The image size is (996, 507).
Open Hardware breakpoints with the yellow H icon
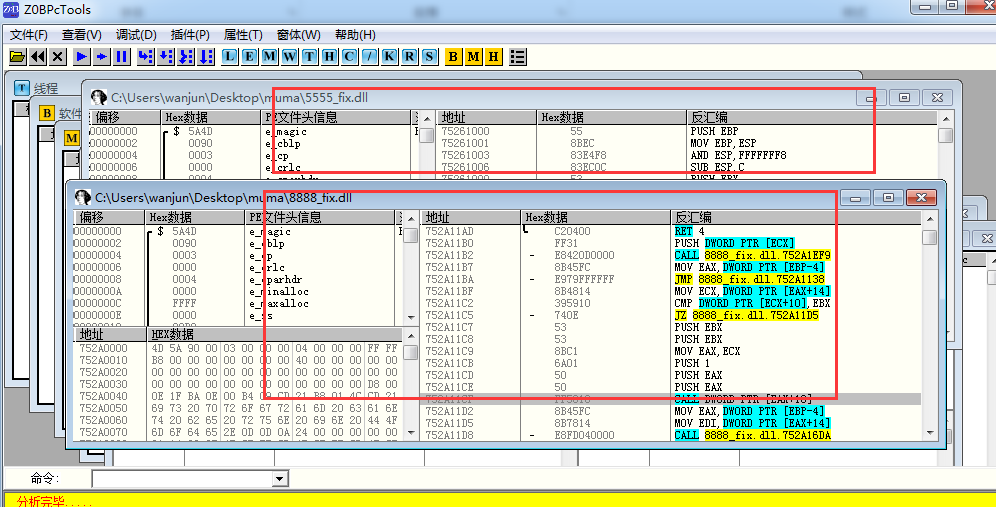point(494,57)
